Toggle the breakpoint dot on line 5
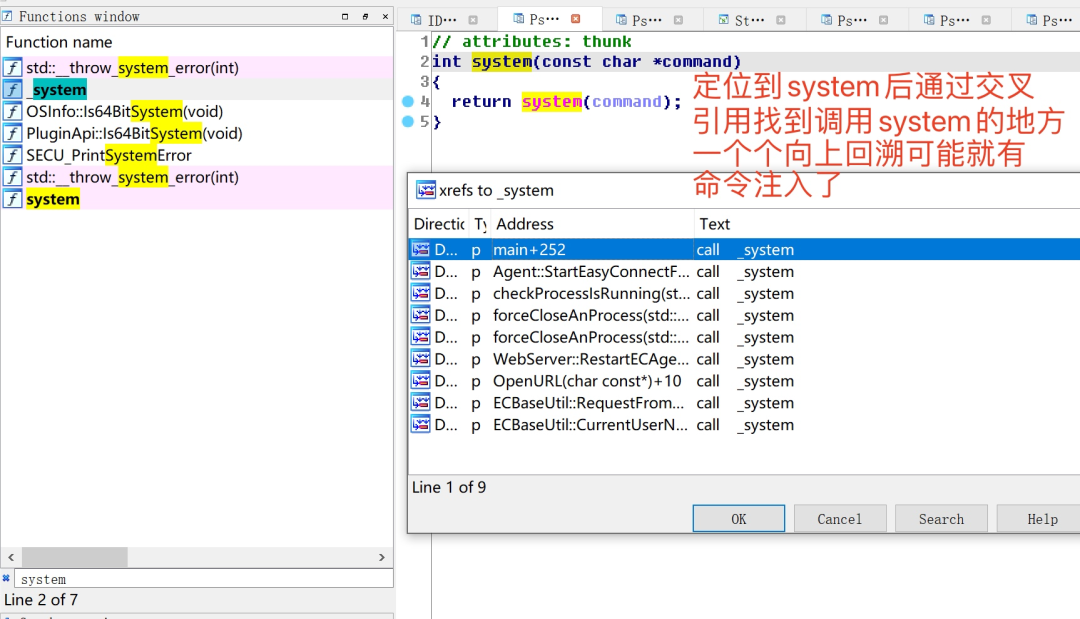 (407, 121)
